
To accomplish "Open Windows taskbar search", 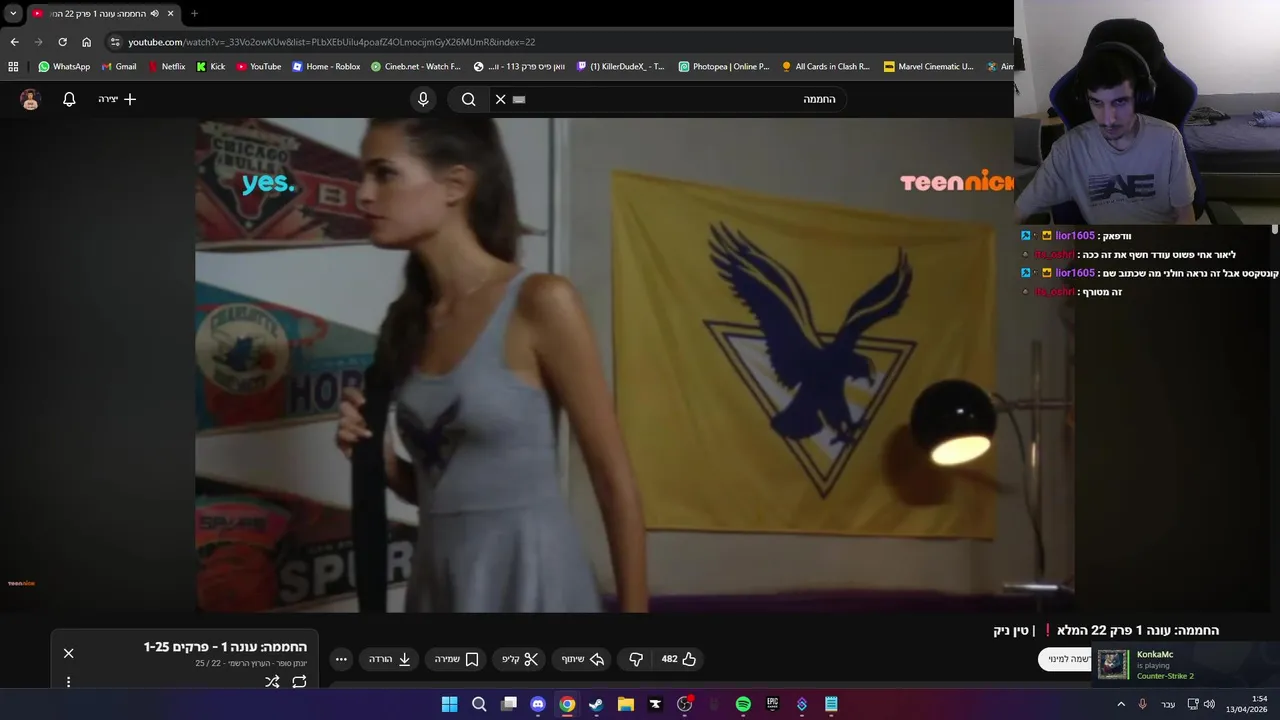I will pos(479,704).
